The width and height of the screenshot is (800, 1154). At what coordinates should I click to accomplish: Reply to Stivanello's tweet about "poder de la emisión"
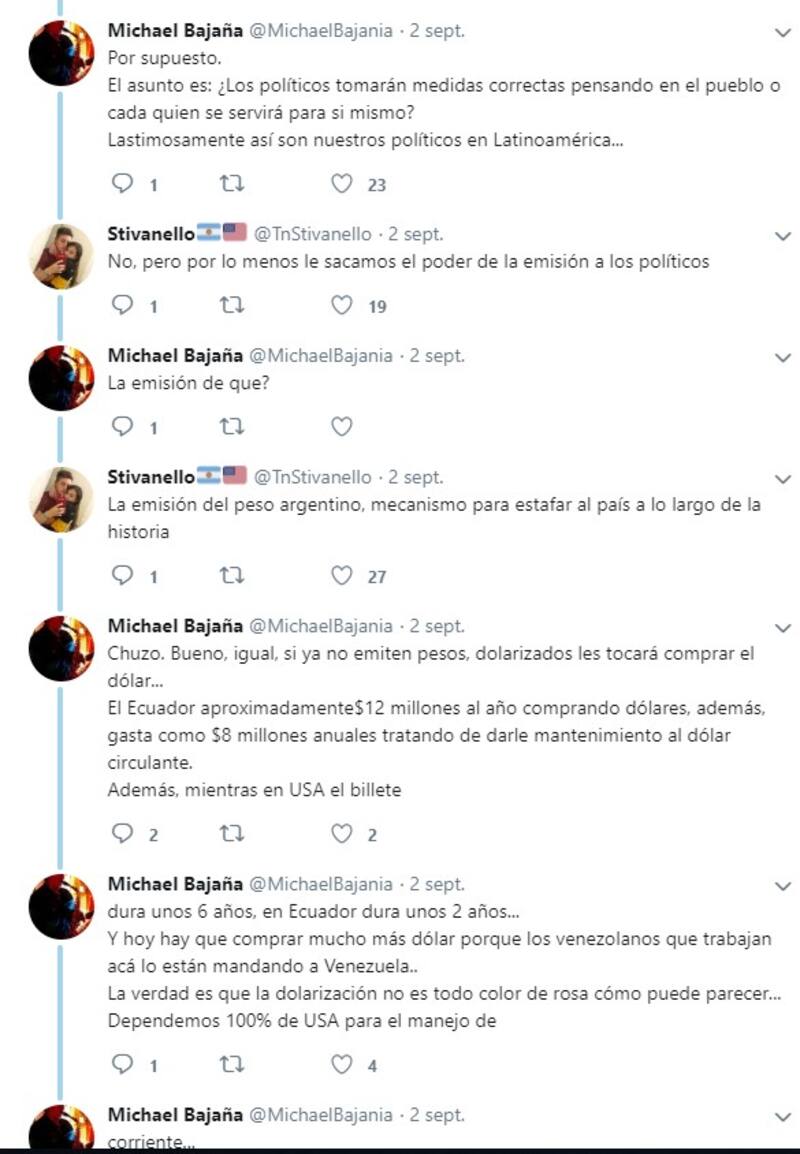[123, 306]
